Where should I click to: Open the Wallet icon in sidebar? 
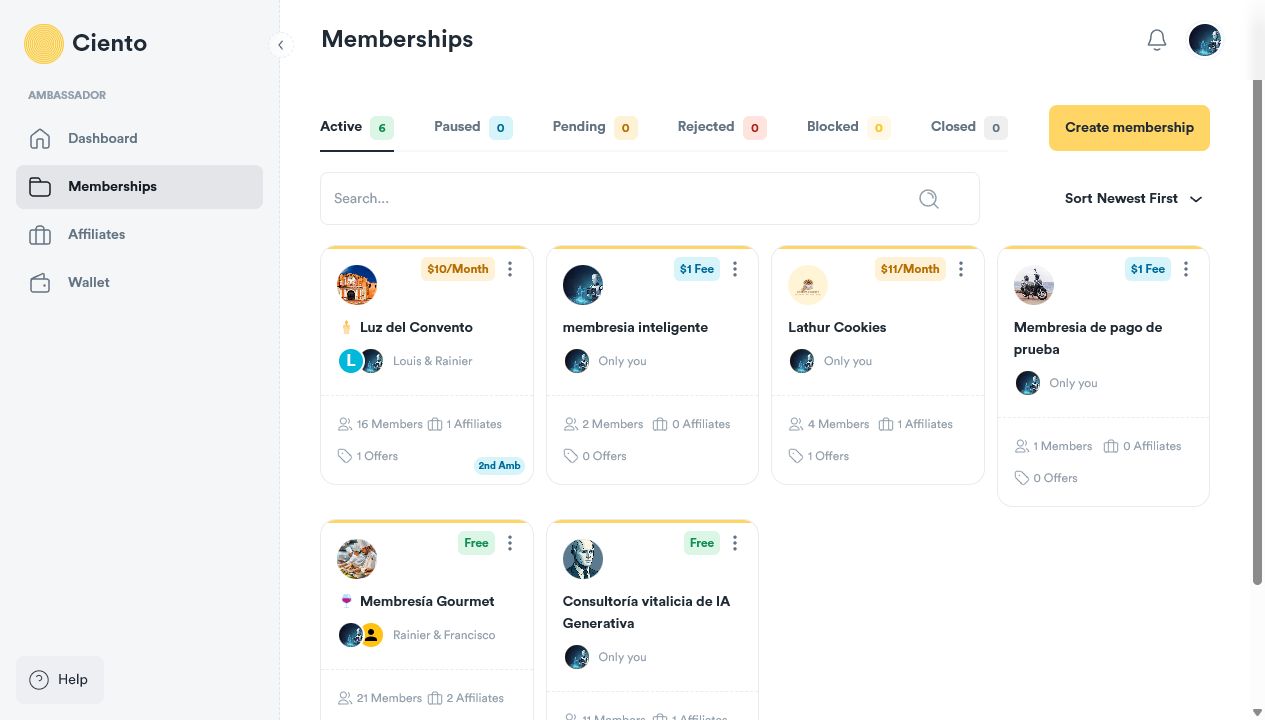coord(40,282)
